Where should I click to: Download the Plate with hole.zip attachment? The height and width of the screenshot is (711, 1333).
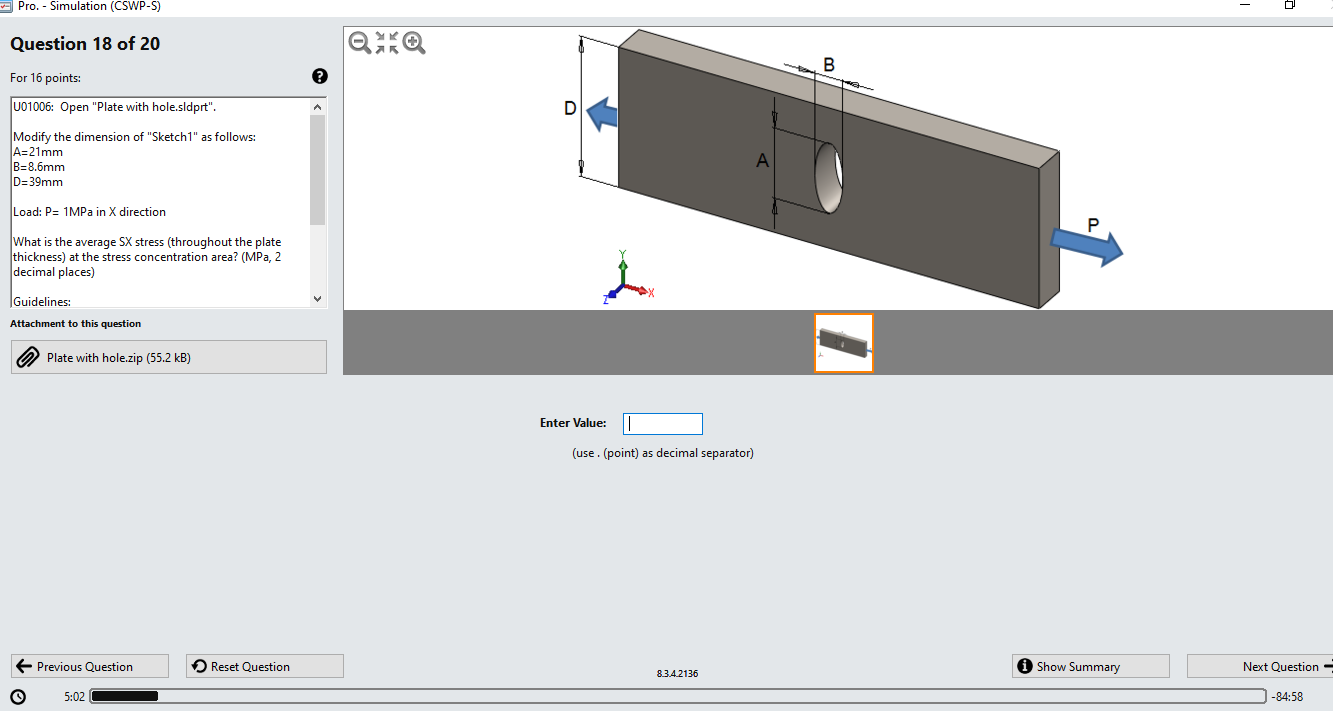[x=168, y=357]
